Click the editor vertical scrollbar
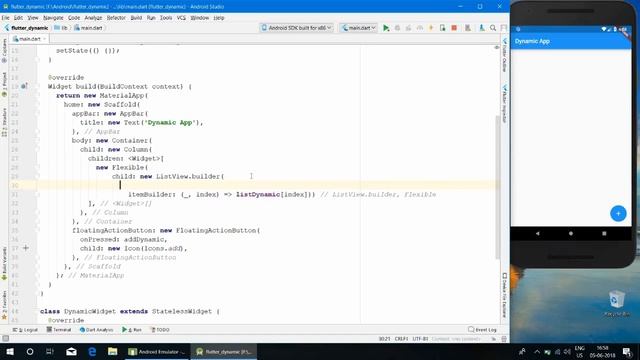Viewport: 640px width, 360px height. click(x=498, y=187)
